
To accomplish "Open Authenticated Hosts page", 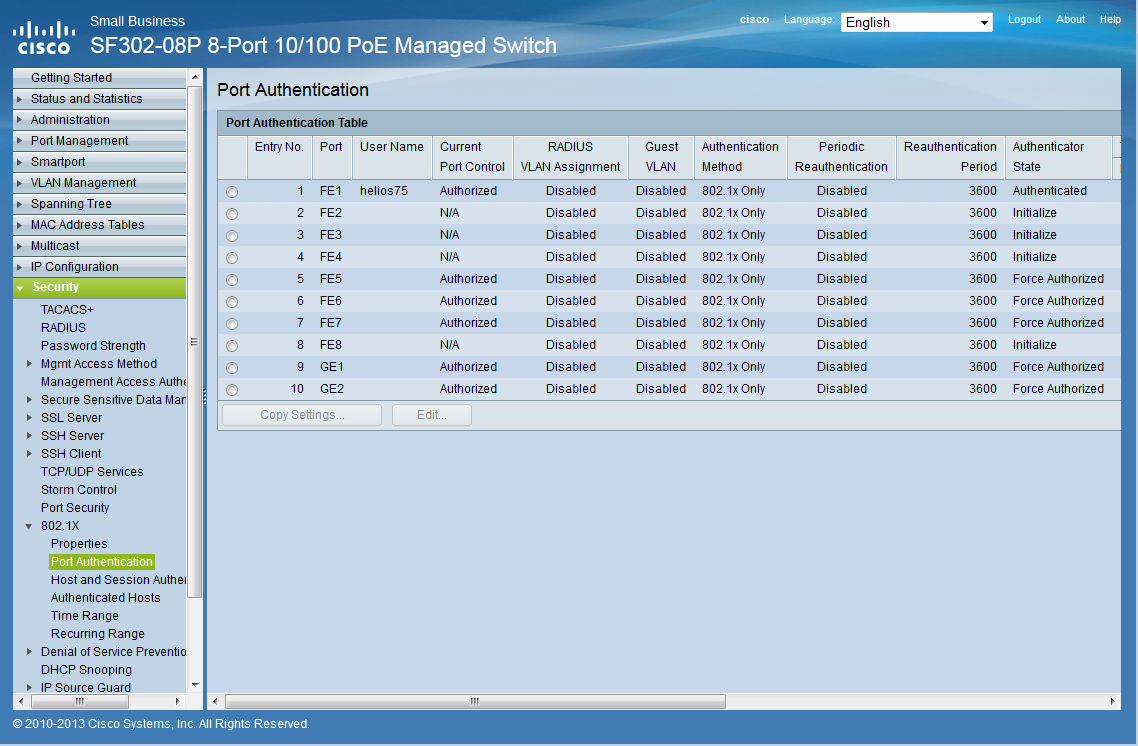I will coord(105,598).
